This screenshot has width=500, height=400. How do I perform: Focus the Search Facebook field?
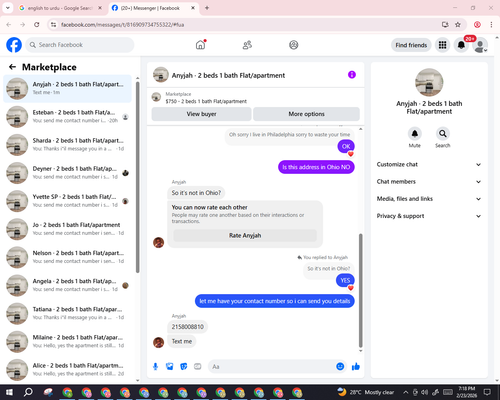point(80,45)
